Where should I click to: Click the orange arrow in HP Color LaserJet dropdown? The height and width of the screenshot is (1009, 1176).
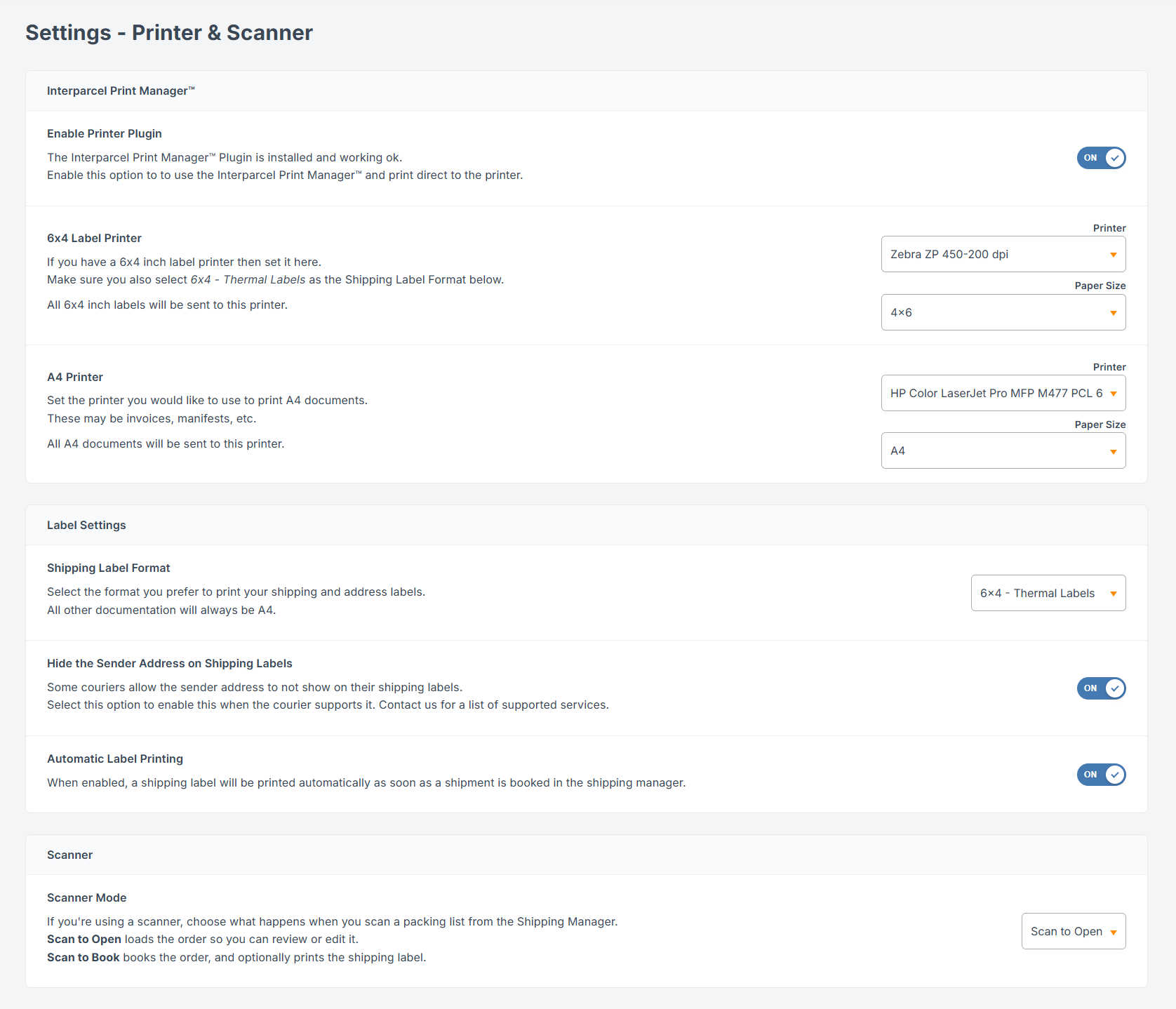pos(1113,394)
